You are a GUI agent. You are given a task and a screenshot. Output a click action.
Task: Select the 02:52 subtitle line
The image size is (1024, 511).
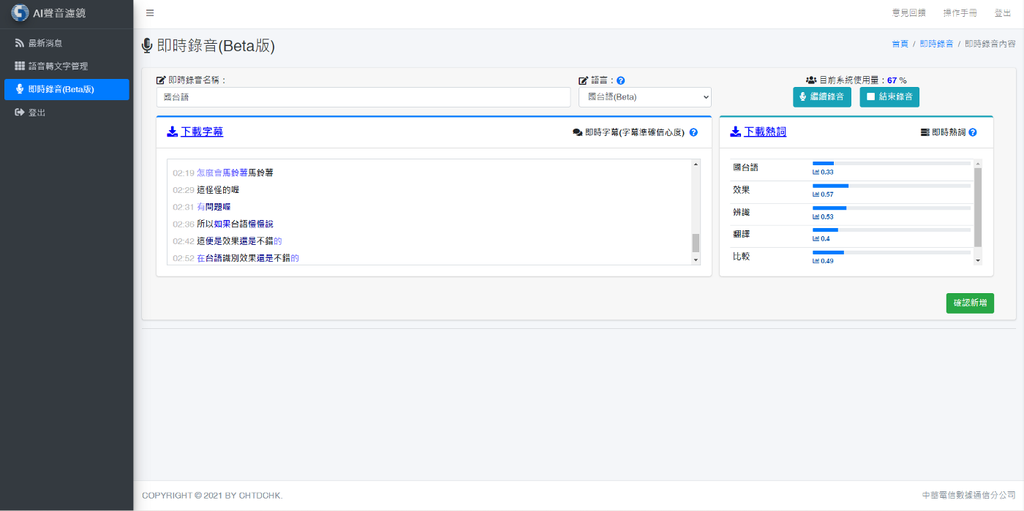236,258
